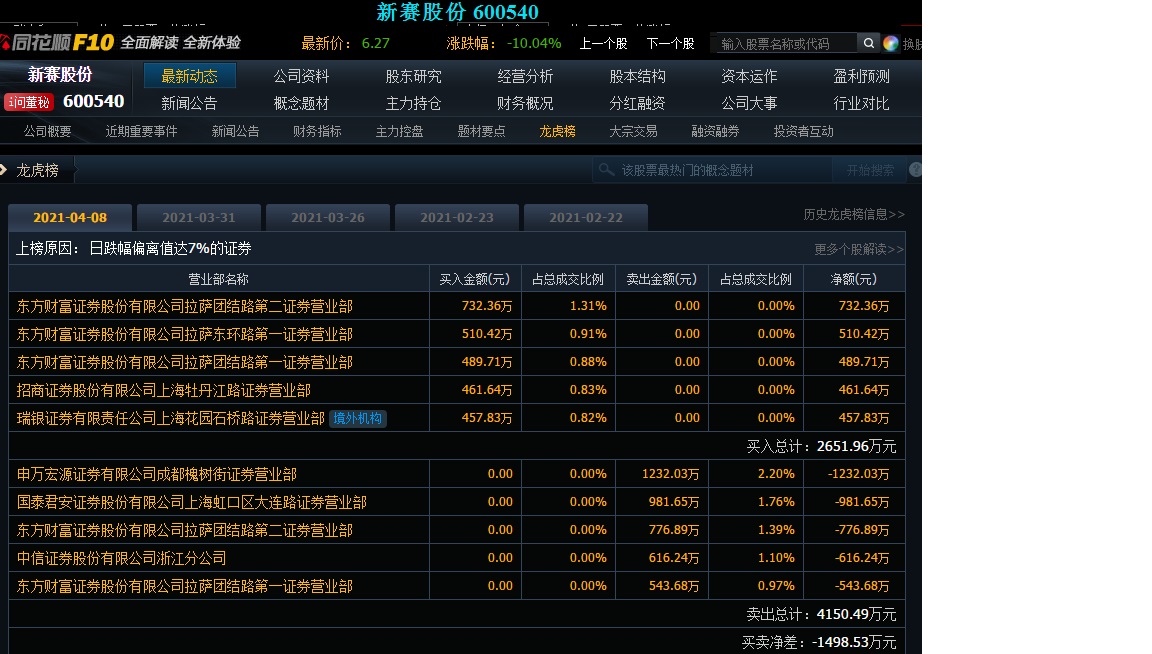Open 瑞银证券上海花园石桥路证券营业部 row
The height and width of the screenshot is (654, 1152).
[x=457, y=417]
